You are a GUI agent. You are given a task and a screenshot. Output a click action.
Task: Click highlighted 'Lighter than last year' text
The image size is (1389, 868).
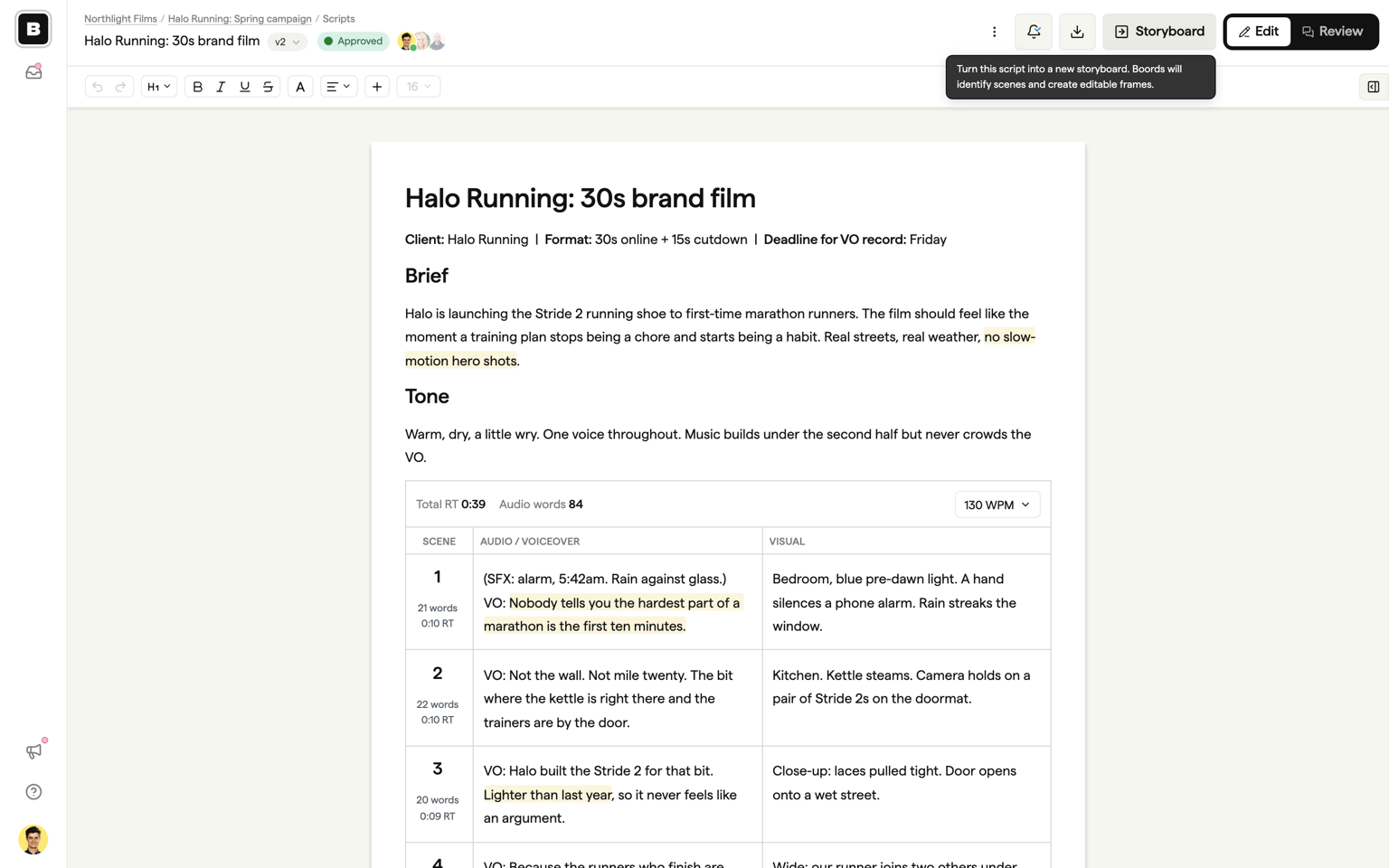click(547, 795)
